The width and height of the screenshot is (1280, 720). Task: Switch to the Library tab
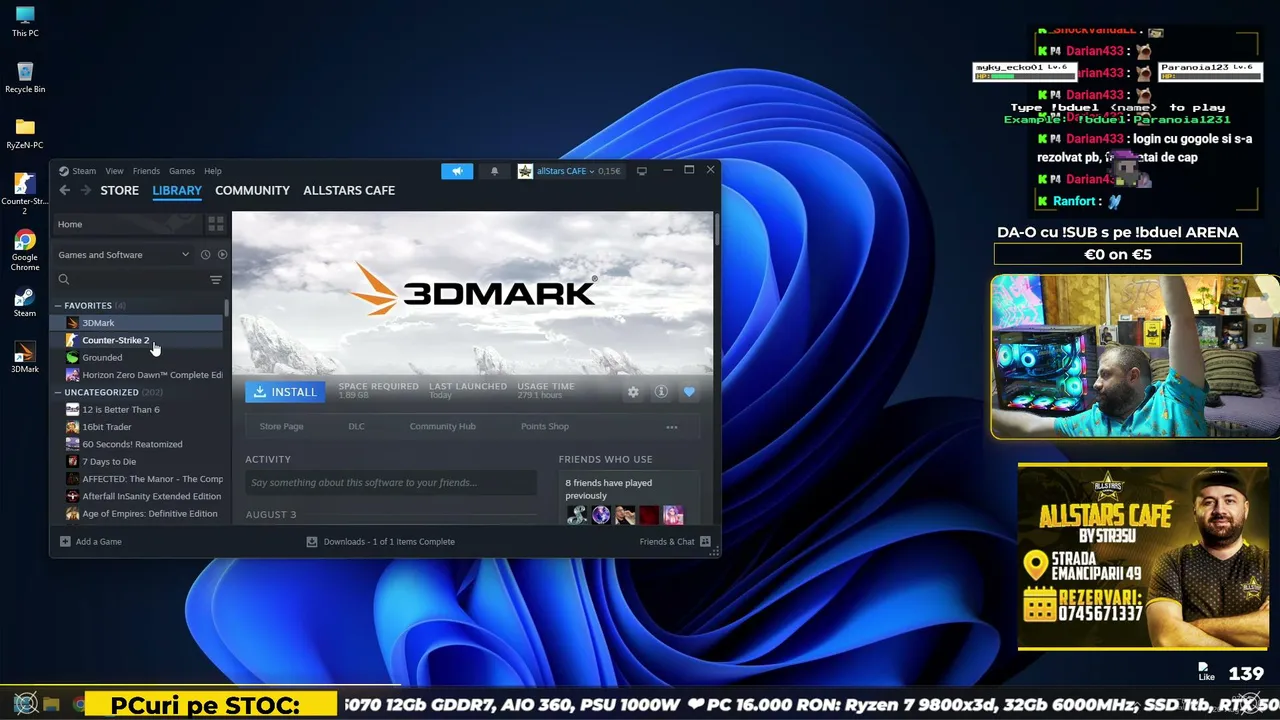tap(177, 190)
